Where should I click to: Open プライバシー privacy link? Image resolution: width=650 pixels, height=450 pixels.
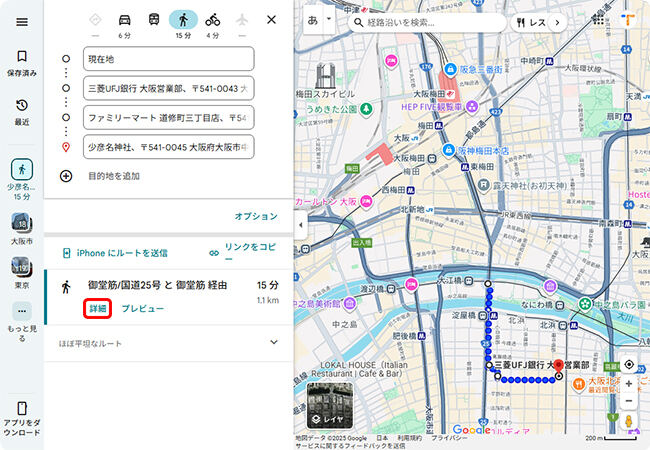tap(449, 438)
